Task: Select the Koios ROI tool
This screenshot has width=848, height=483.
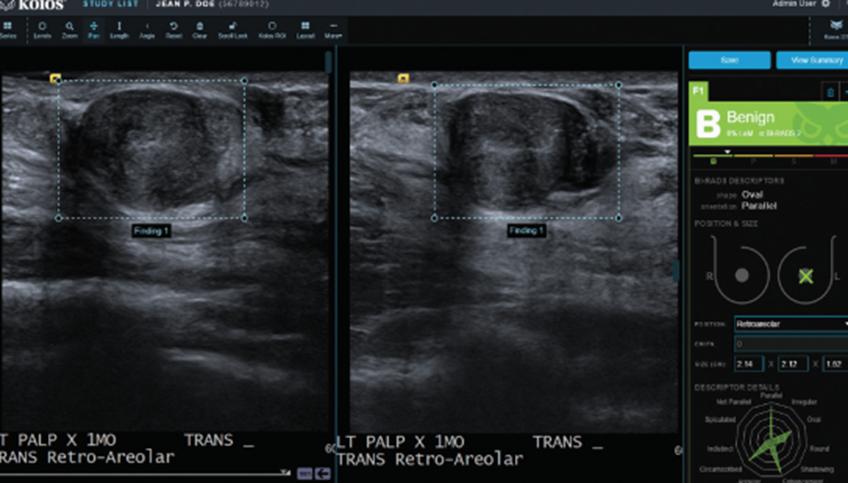Action: (x=272, y=29)
